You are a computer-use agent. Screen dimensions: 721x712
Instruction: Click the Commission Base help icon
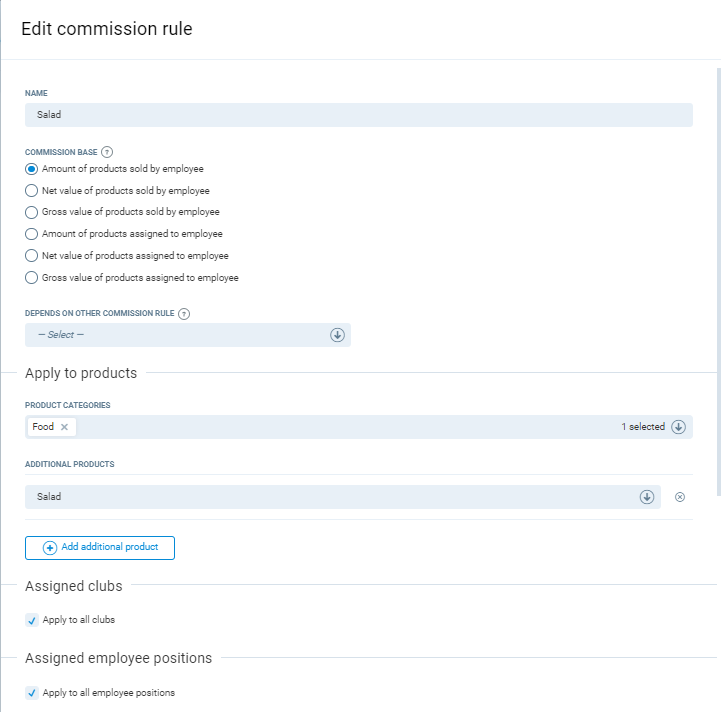click(107, 152)
